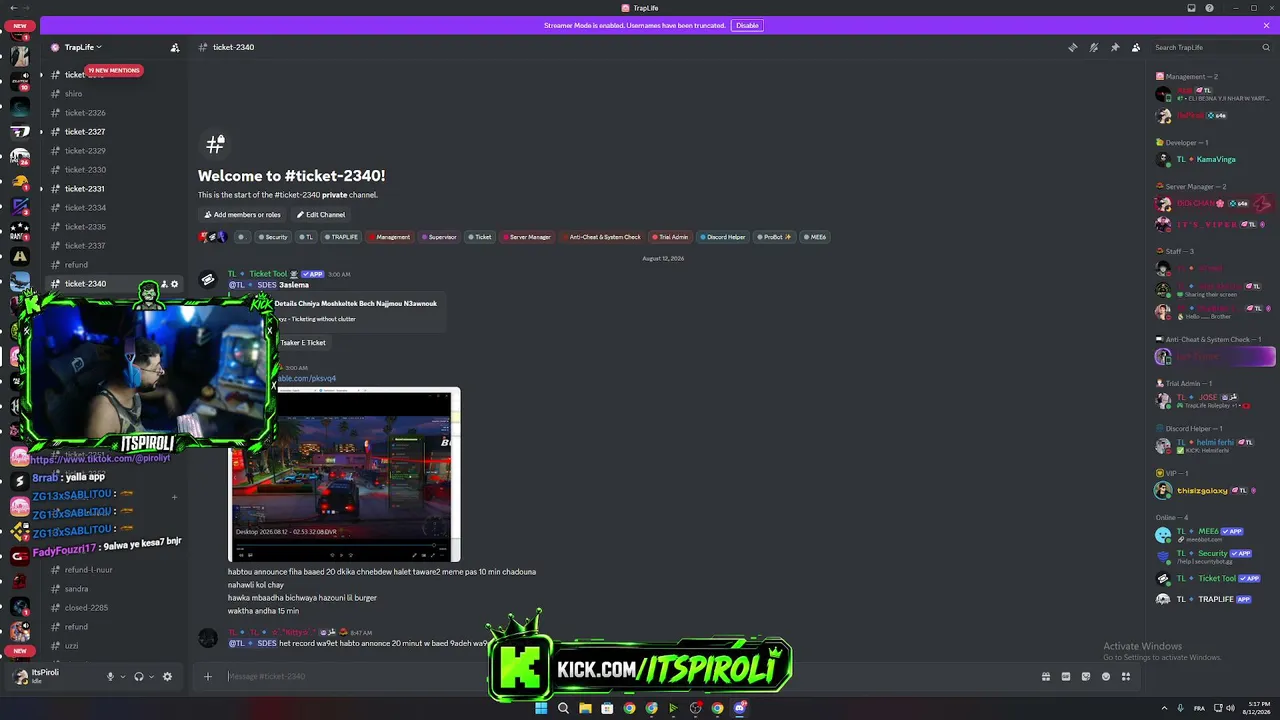Click the Management role tag
The image size is (1280, 720).
389,237
